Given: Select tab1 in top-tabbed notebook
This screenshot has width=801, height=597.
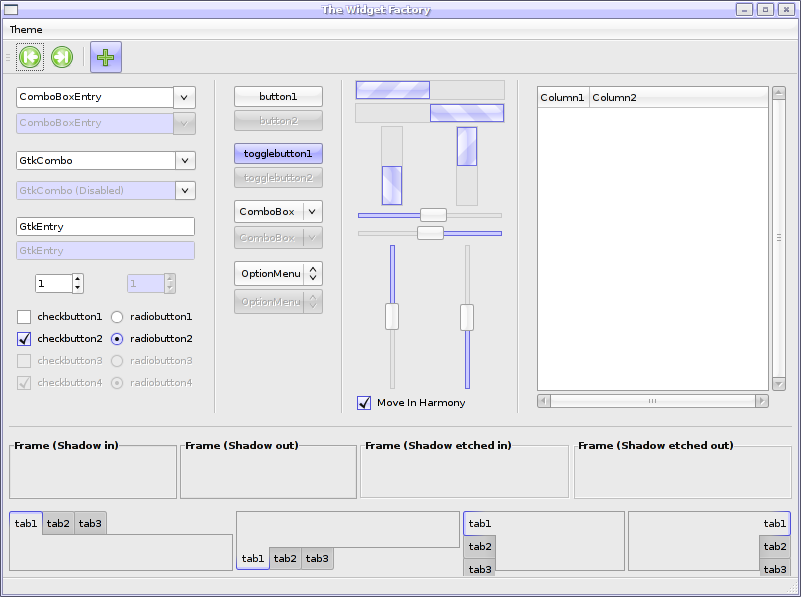Looking at the screenshot, I should pyautogui.click(x=26, y=523).
